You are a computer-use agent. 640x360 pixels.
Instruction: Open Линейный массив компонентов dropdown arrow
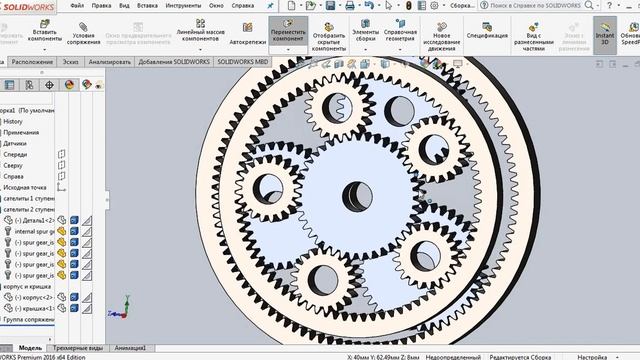click(200, 49)
